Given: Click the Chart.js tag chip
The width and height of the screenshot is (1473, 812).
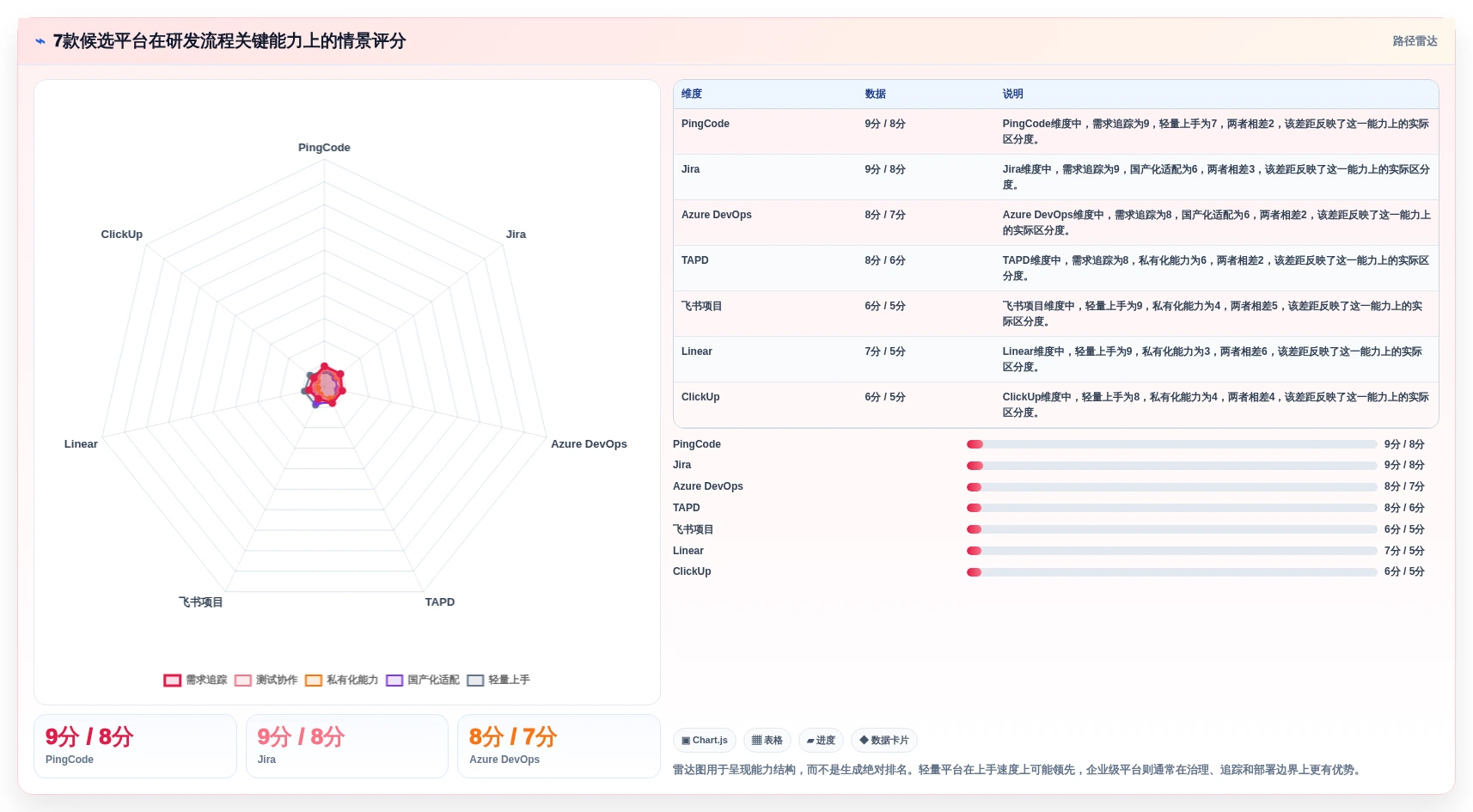Looking at the screenshot, I should [x=705, y=740].
